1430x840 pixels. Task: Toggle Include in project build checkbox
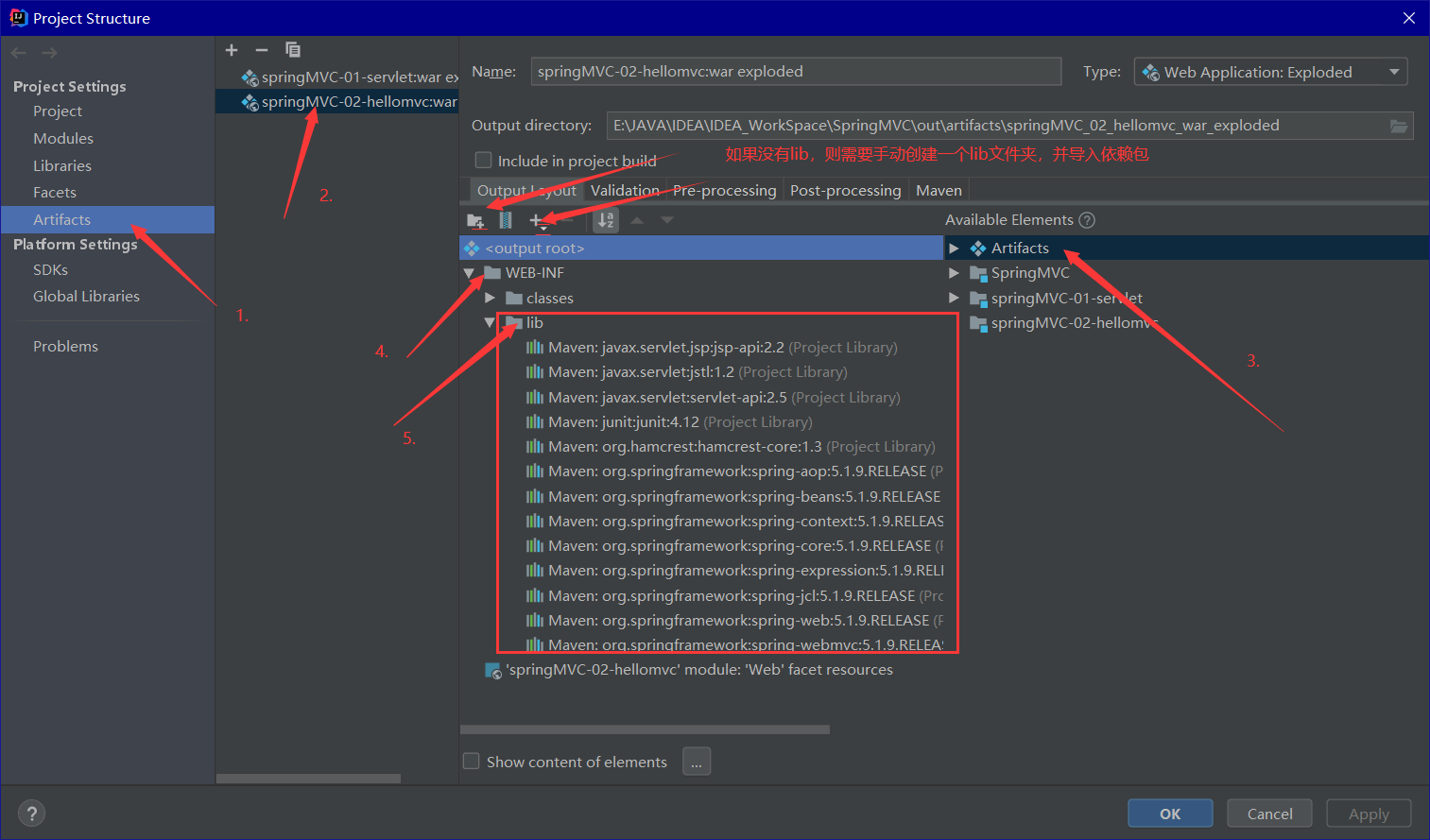(483, 161)
